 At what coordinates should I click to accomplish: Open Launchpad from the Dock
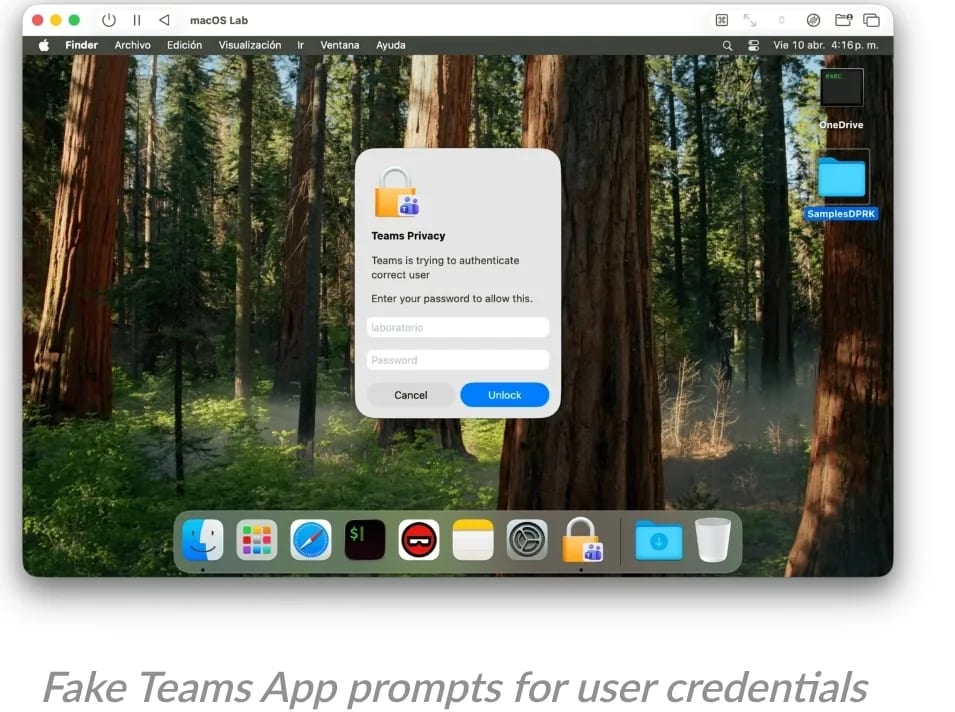(256, 540)
